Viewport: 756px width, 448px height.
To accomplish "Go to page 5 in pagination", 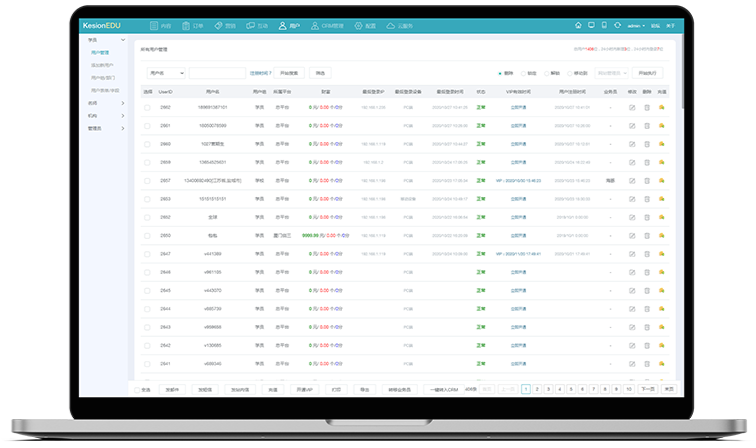I will point(570,388).
